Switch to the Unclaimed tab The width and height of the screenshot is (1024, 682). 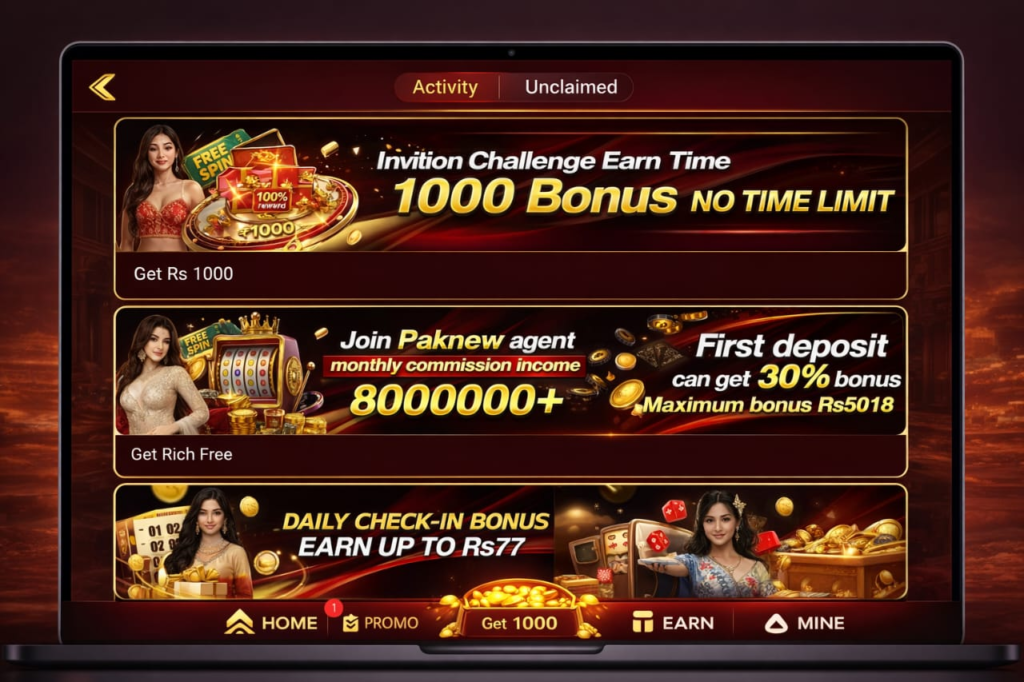[571, 87]
